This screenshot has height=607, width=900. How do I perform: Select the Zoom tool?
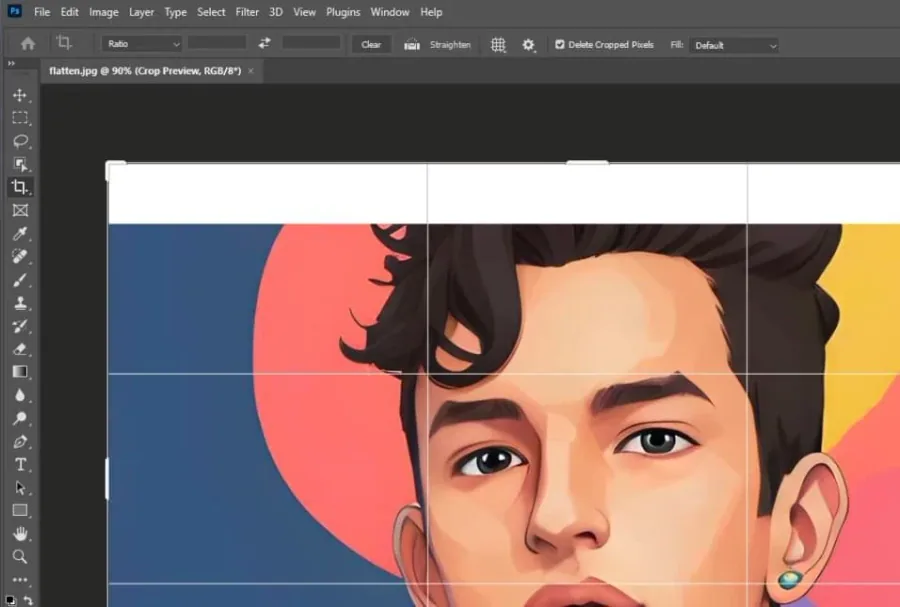[20, 557]
